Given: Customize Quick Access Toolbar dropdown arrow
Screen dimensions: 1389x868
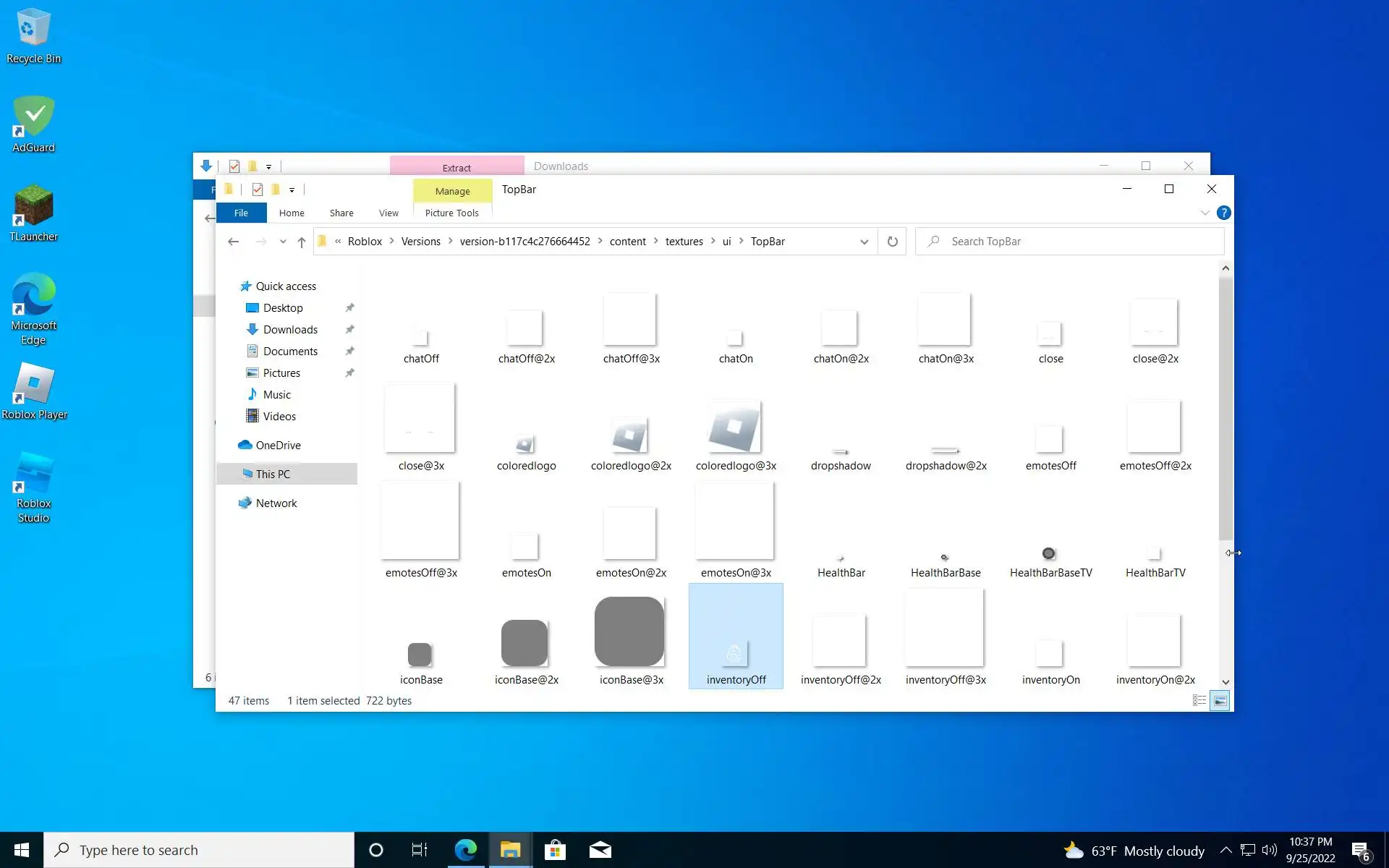Looking at the screenshot, I should tap(292, 190).
